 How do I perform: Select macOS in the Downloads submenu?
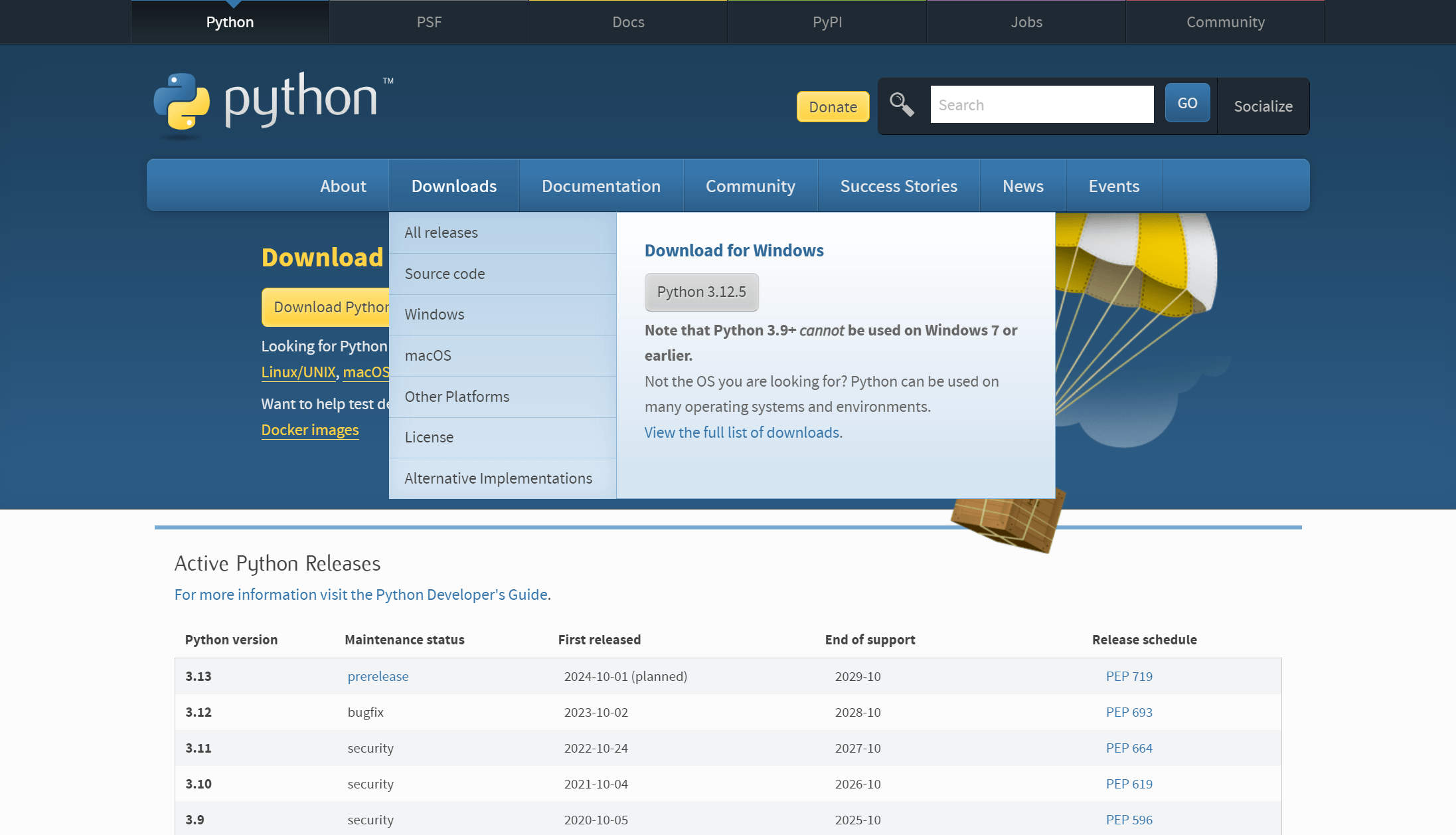point(428,355)
